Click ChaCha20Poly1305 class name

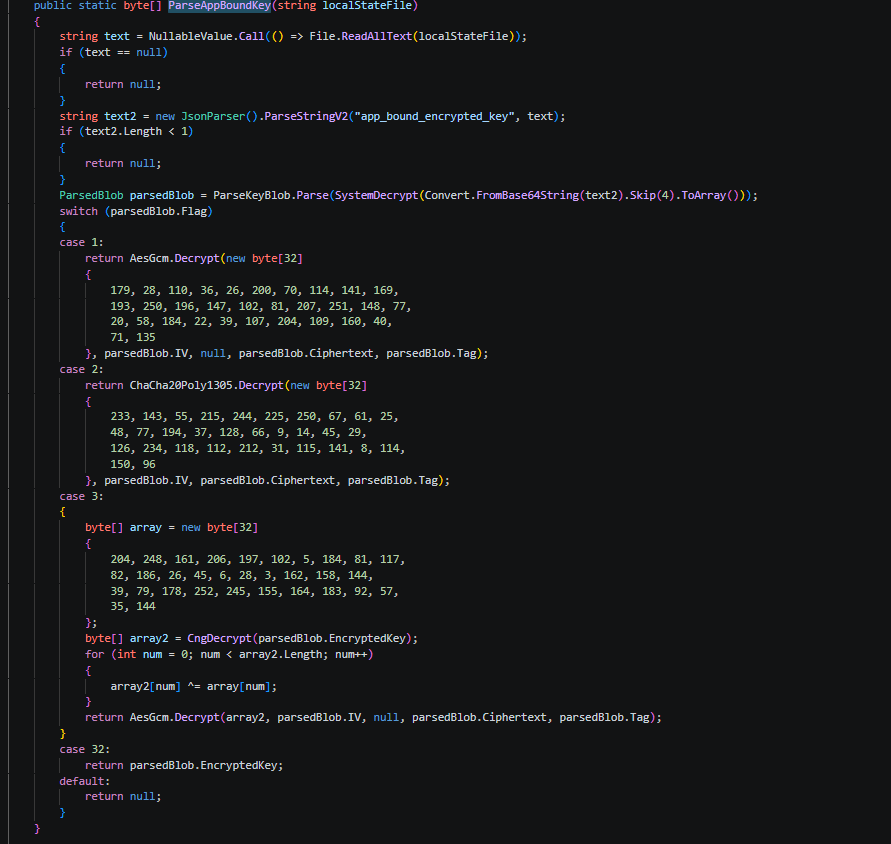point(181,385)
